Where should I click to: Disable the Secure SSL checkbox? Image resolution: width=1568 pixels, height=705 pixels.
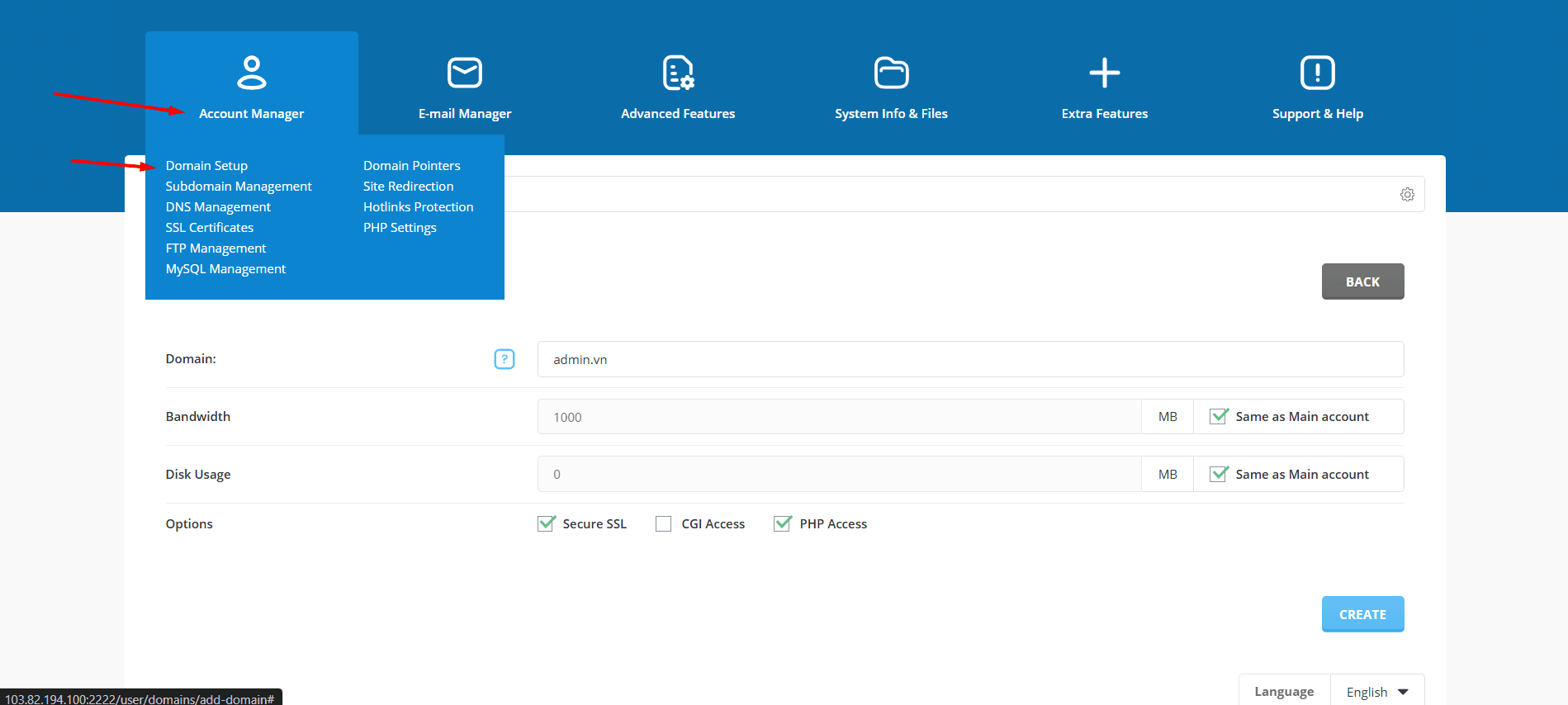tap(546, 524)
